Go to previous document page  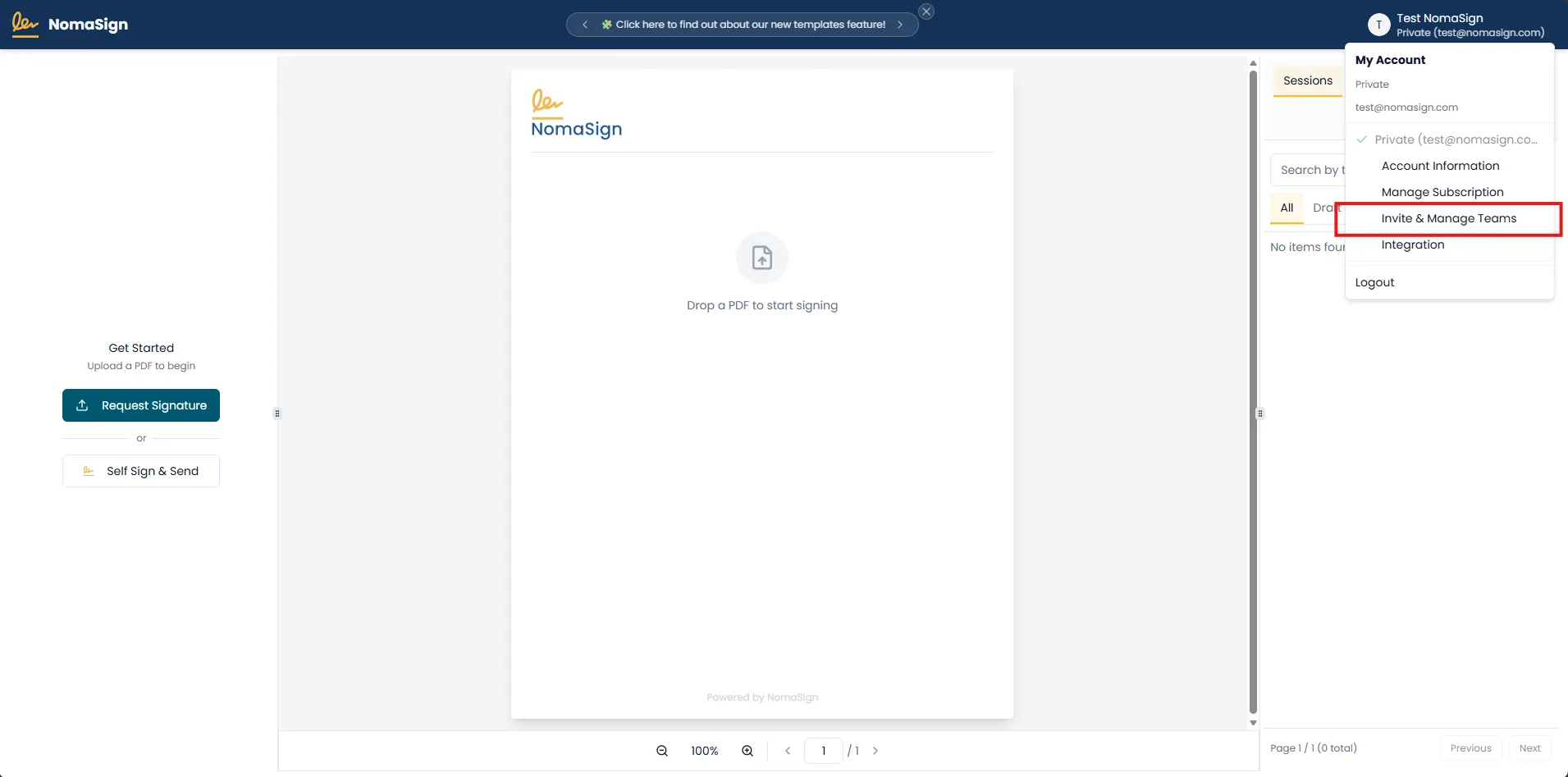click(x=788, y=751)
